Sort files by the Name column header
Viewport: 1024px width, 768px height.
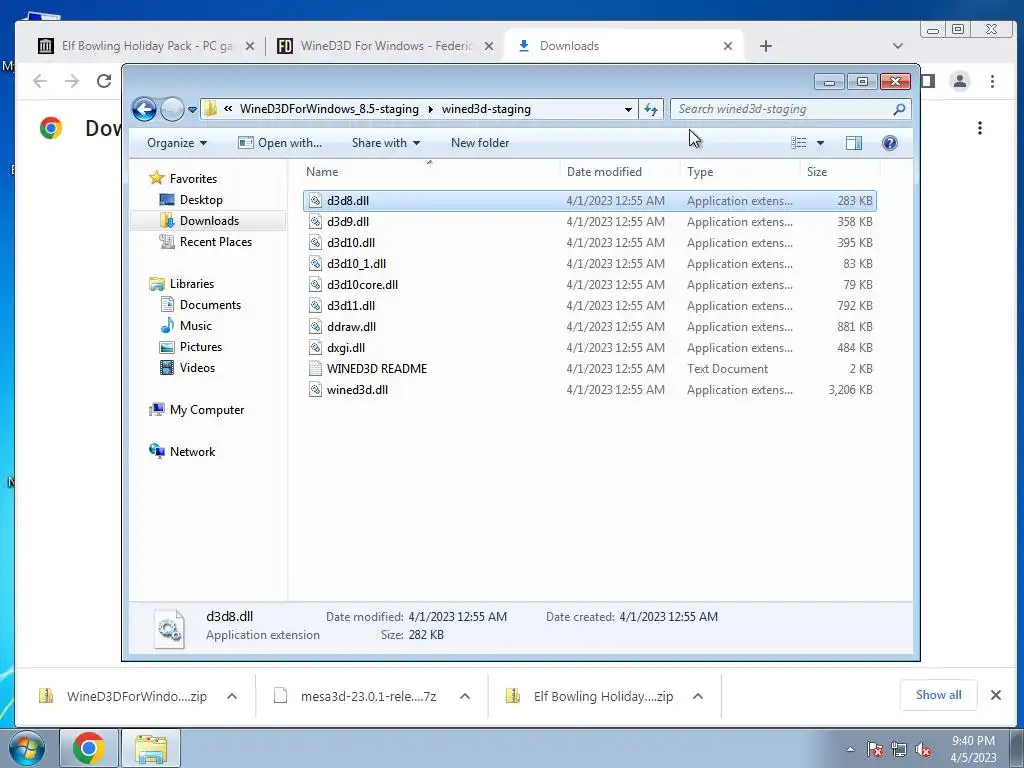(x=430, y=172)
